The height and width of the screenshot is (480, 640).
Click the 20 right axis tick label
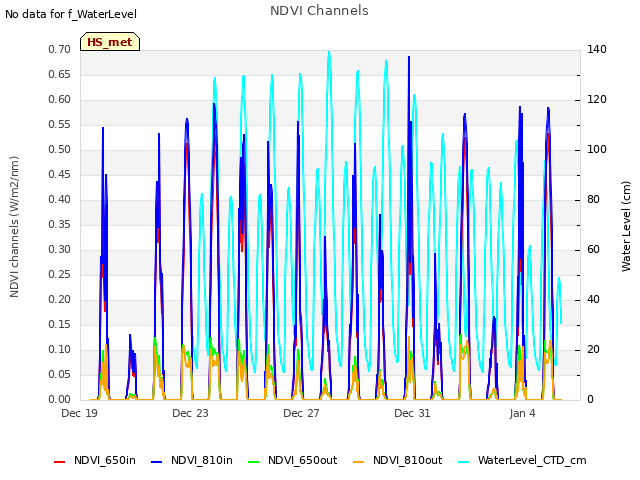[x=593, y=350]
